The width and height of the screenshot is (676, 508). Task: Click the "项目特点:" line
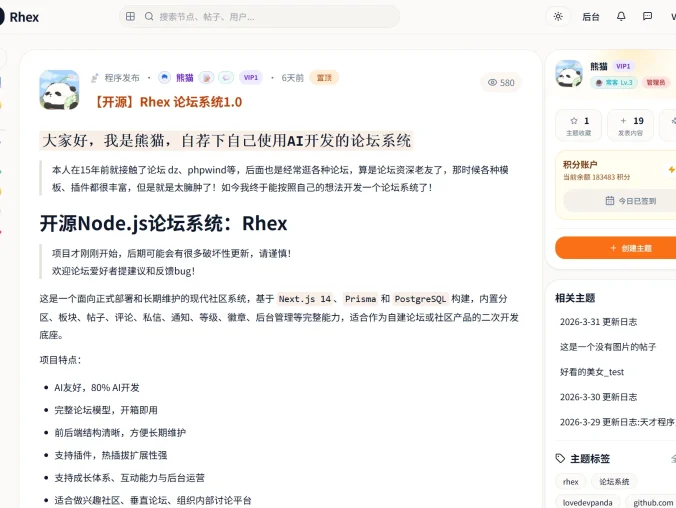tap(60, 360)
